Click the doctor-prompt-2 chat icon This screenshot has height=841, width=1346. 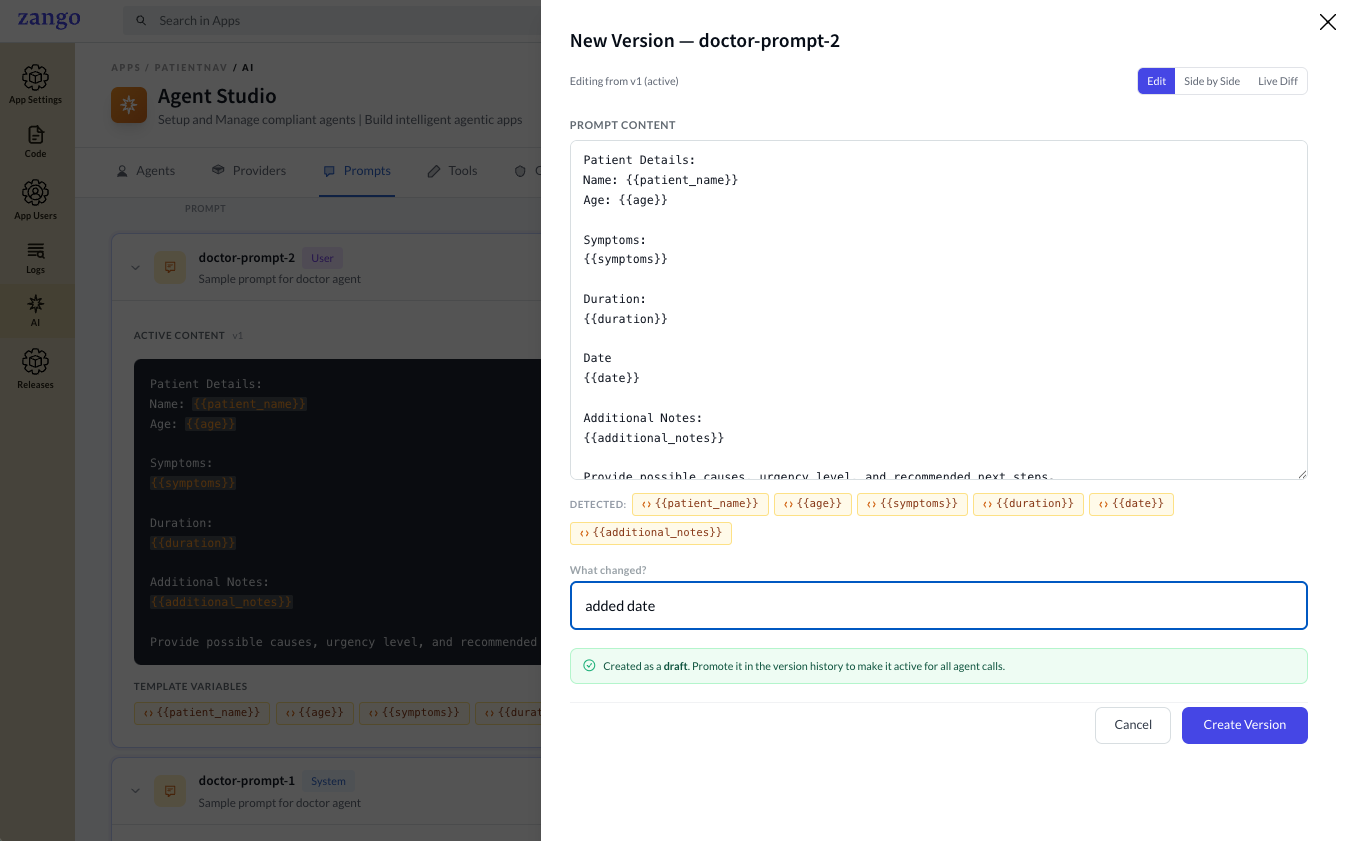(x=170, y=267)
